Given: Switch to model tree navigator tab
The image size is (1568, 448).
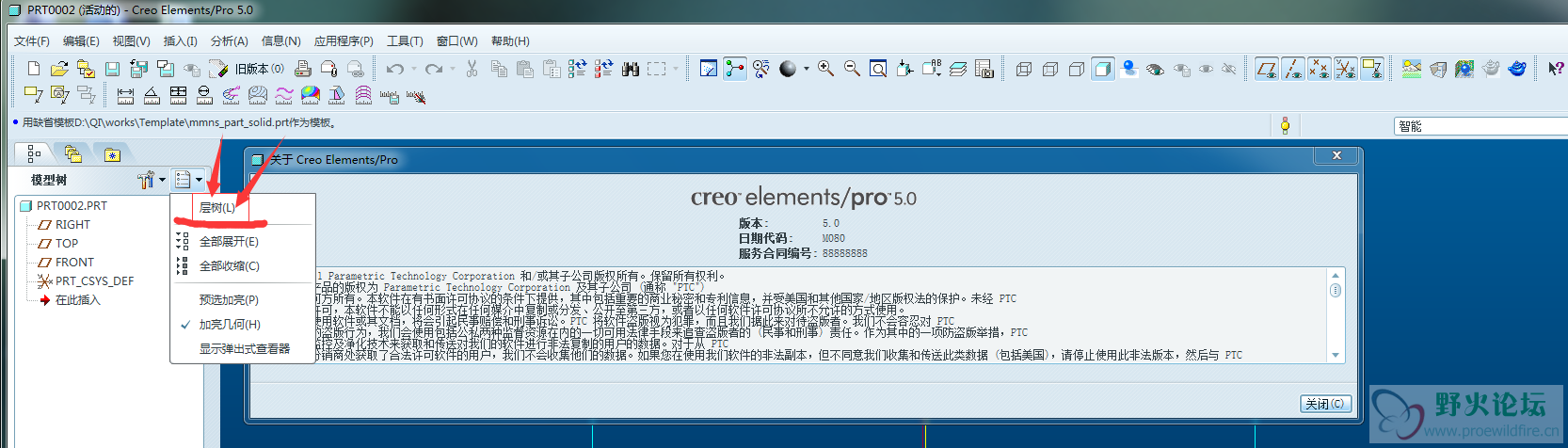Looking at the screenshot, I should tap(34, 153).
